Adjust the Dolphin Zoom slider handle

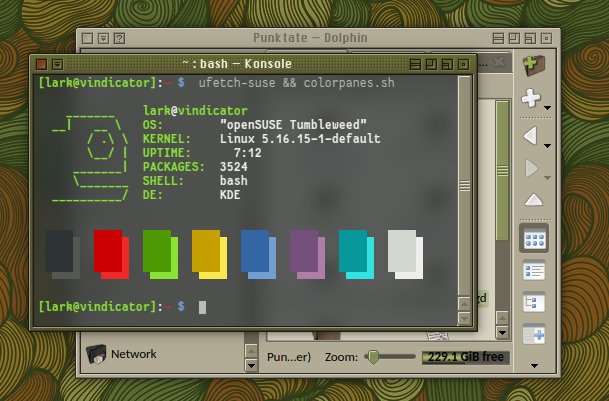click(373, 356)
